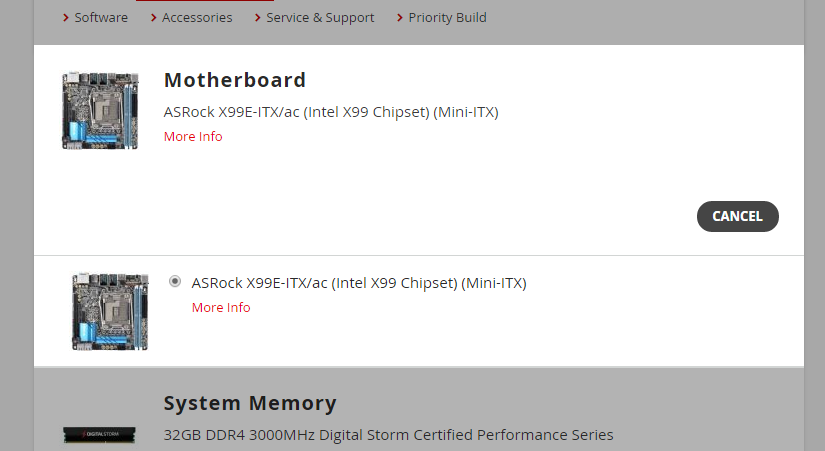This screenshot has height=451, width=825.
Task: Cancel the motherboard selection panel
Action: [738, 216]
